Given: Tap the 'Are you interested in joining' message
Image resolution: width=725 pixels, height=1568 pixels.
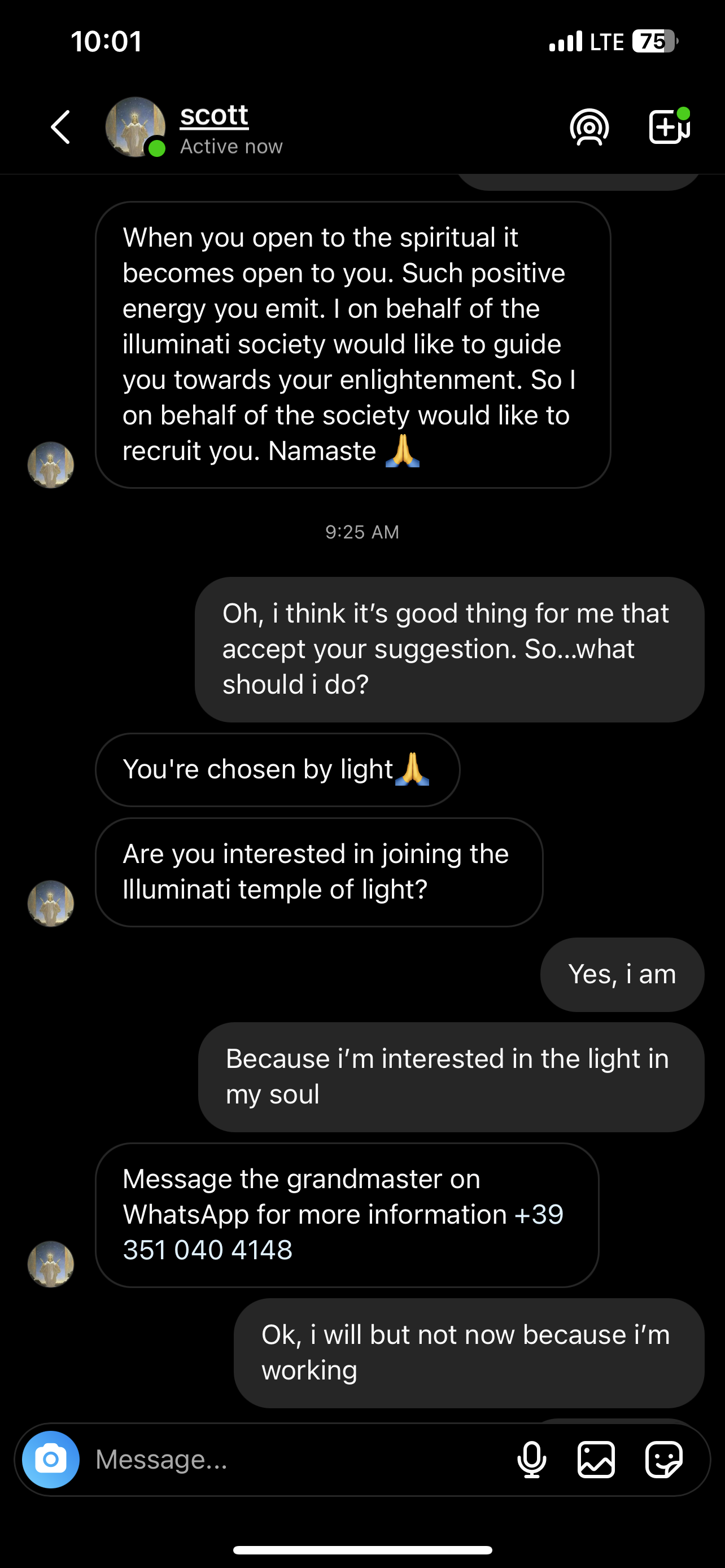Looking at the screenshot, I should 319,871.
